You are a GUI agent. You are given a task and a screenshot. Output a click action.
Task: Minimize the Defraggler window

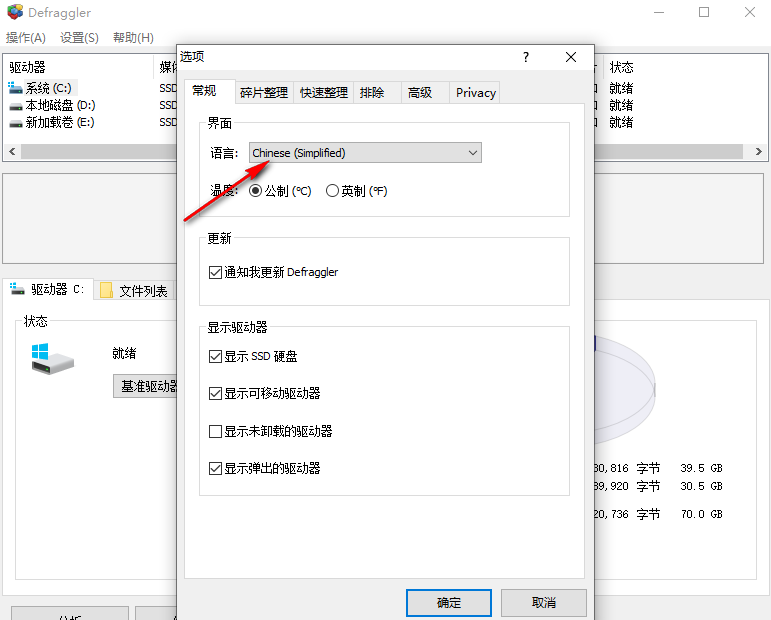659,12
